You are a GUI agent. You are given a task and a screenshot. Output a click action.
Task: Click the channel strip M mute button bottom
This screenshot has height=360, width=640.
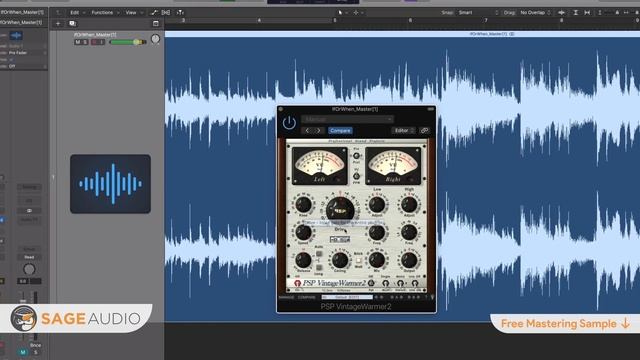coord(23,352)
